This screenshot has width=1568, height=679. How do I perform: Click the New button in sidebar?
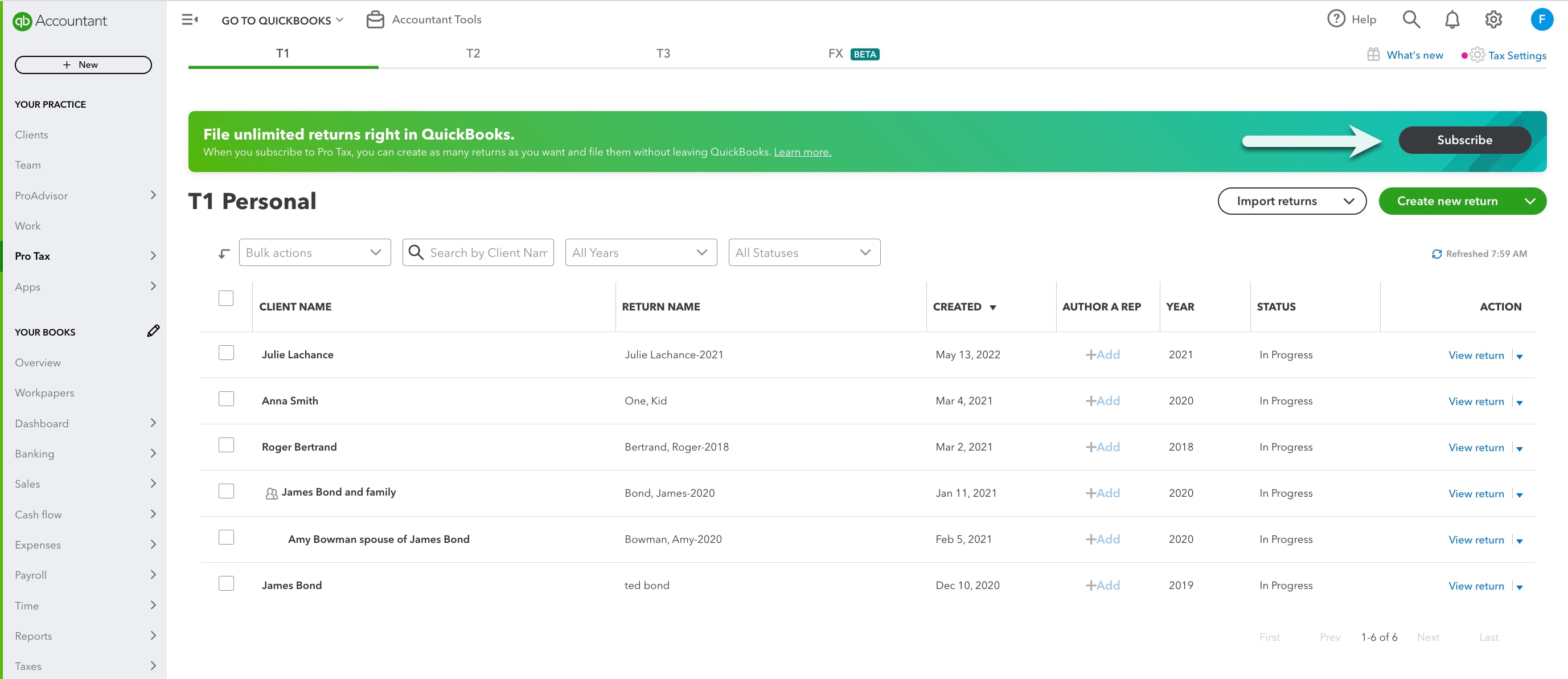tap(83, 64)
